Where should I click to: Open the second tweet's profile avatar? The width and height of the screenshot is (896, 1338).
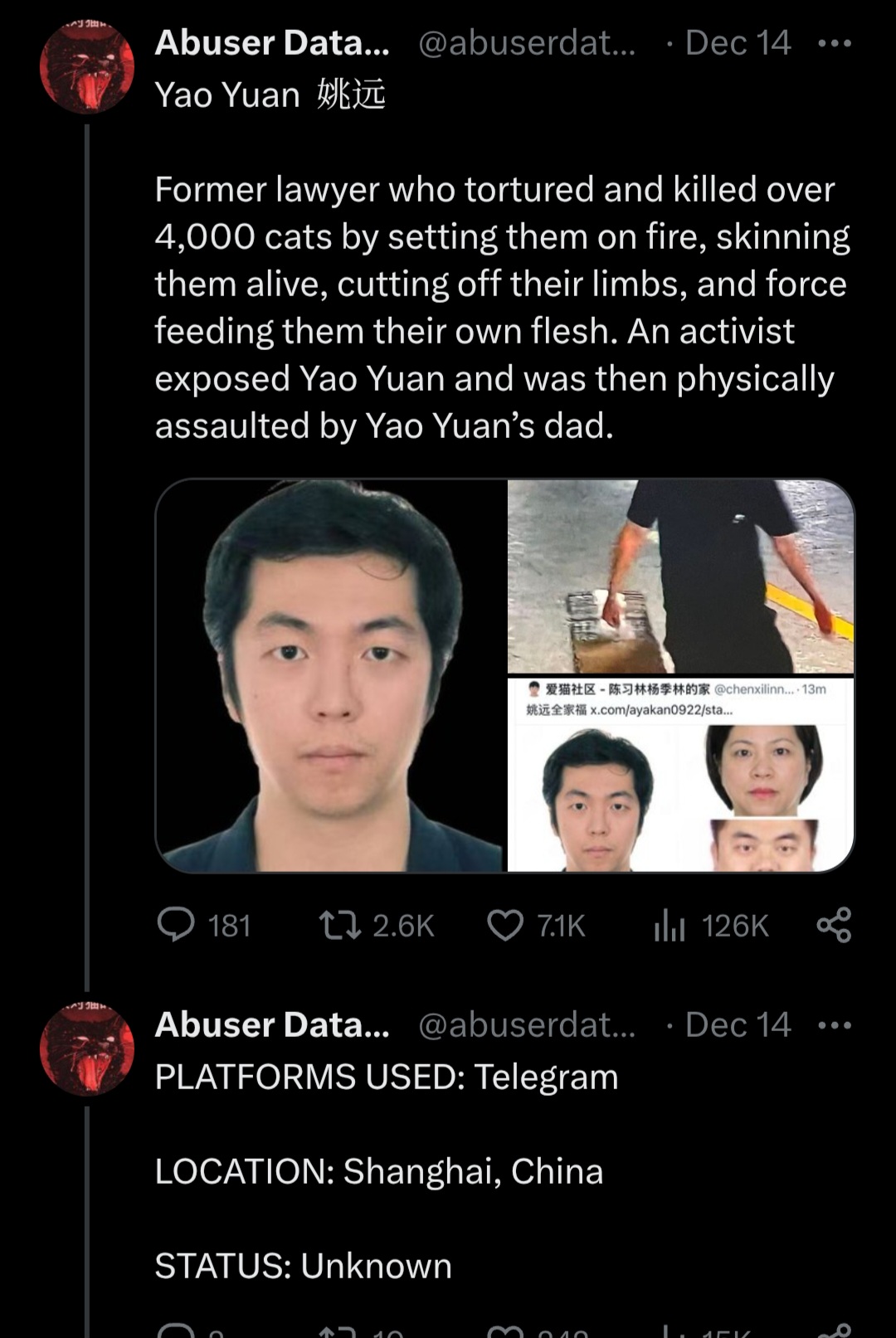click(x=87, y=1049)
